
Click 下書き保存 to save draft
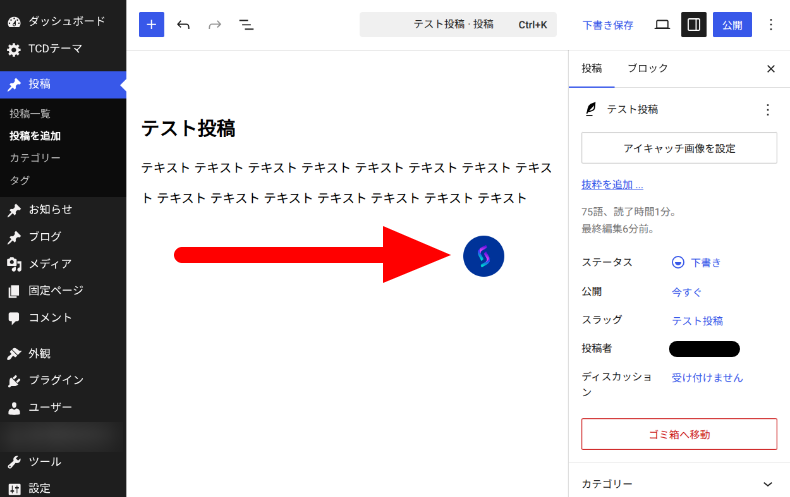[608, 25]
